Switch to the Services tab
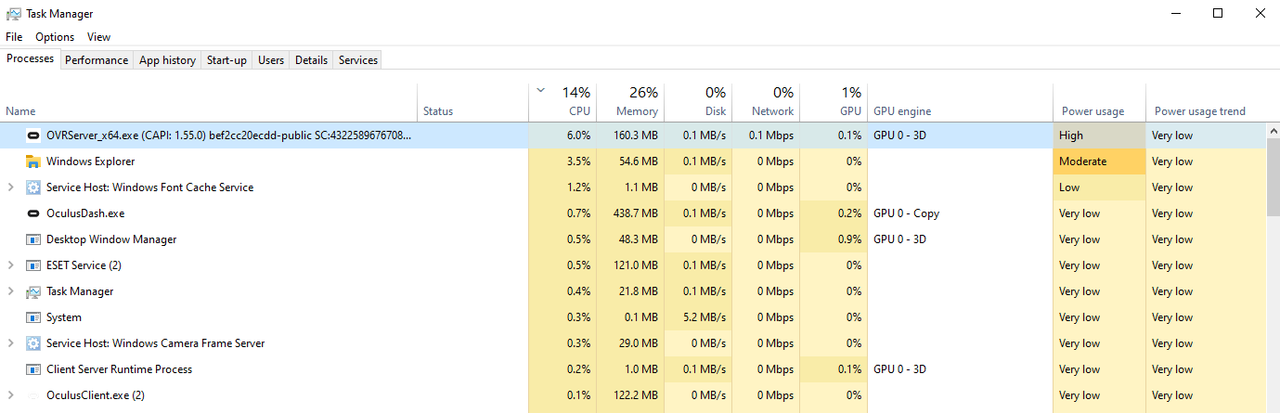1280x413 pixels. point(358,60)
